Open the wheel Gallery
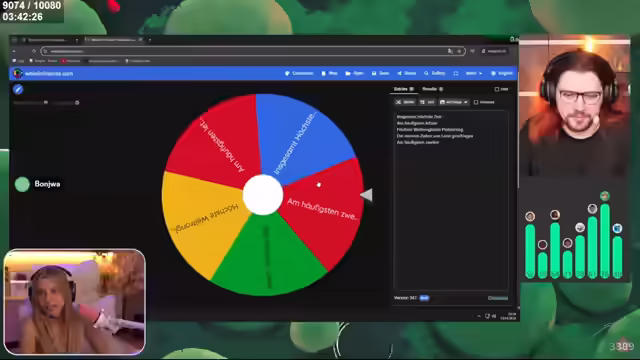 434,73
